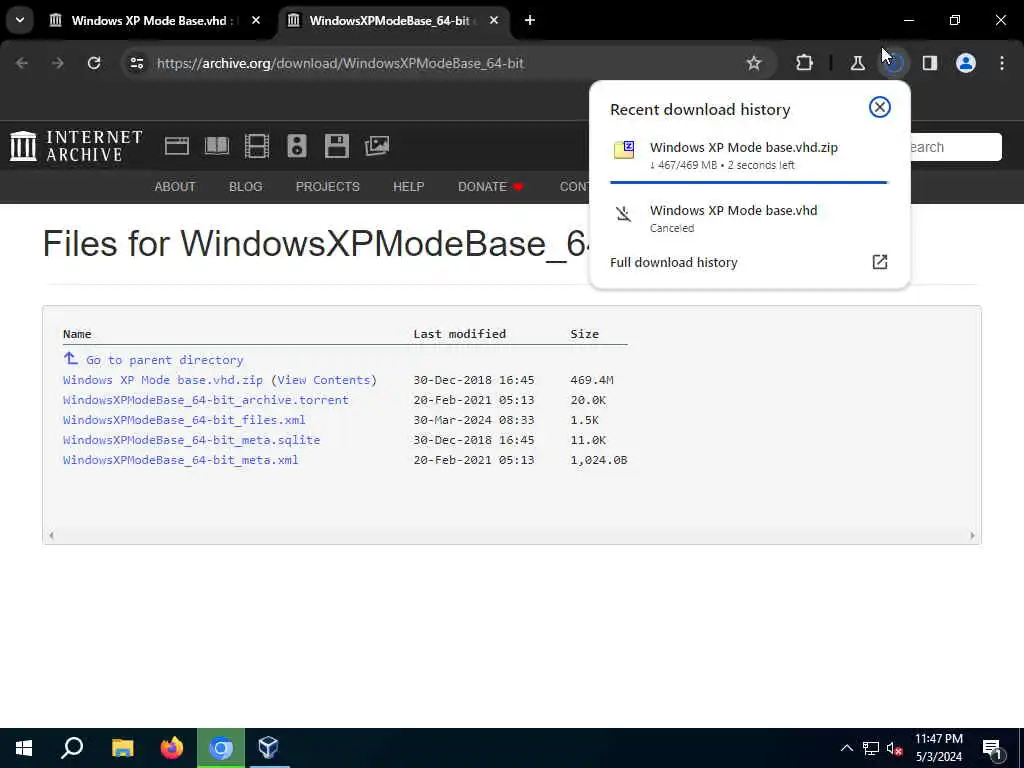The image size is (1024, 768).
Task: Open File Explorer from taskbar
Action: tap(122, 748)
